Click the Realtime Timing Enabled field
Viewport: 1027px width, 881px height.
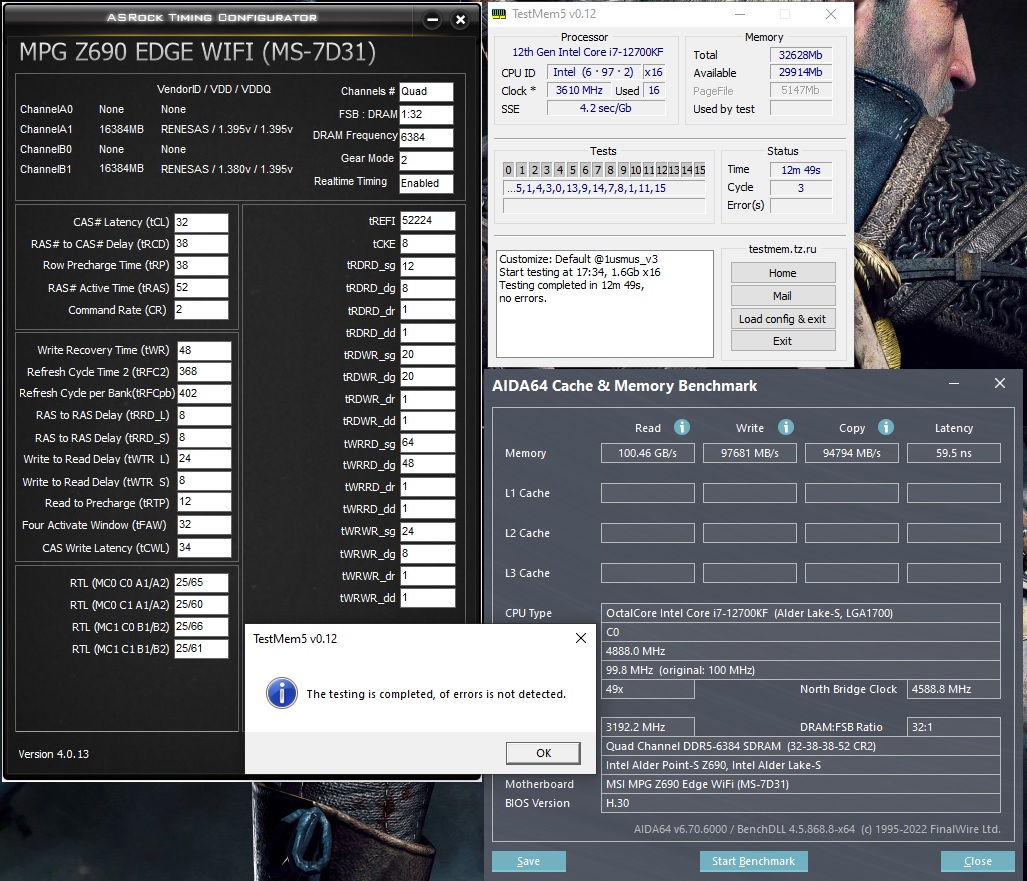(426, 183)
